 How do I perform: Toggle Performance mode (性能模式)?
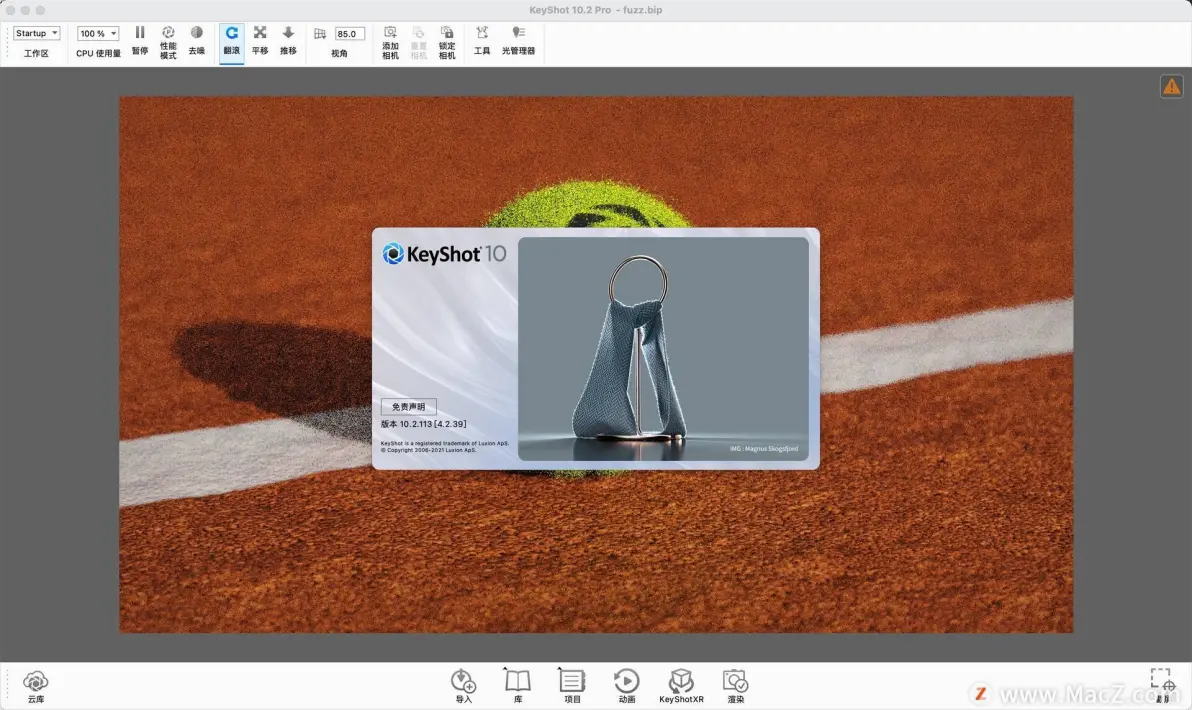pos(168,42)
